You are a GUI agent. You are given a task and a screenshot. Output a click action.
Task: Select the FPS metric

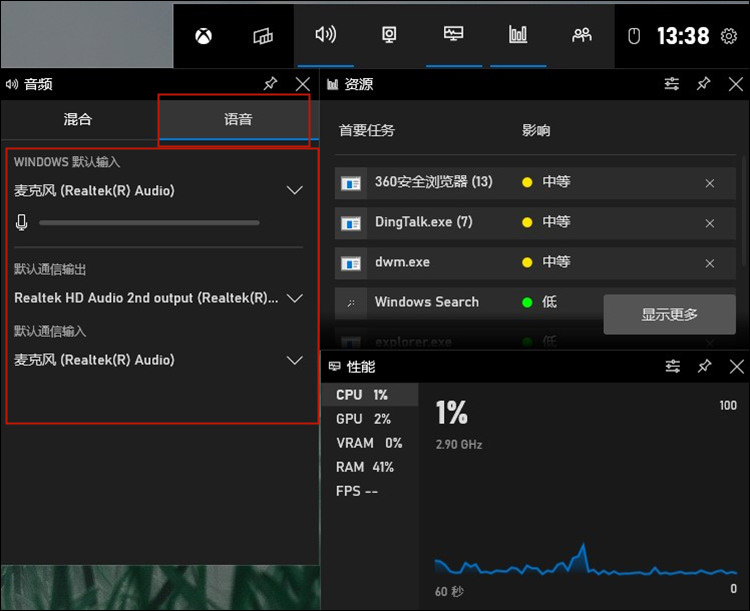pyautogui.click(x=370, y=491)
